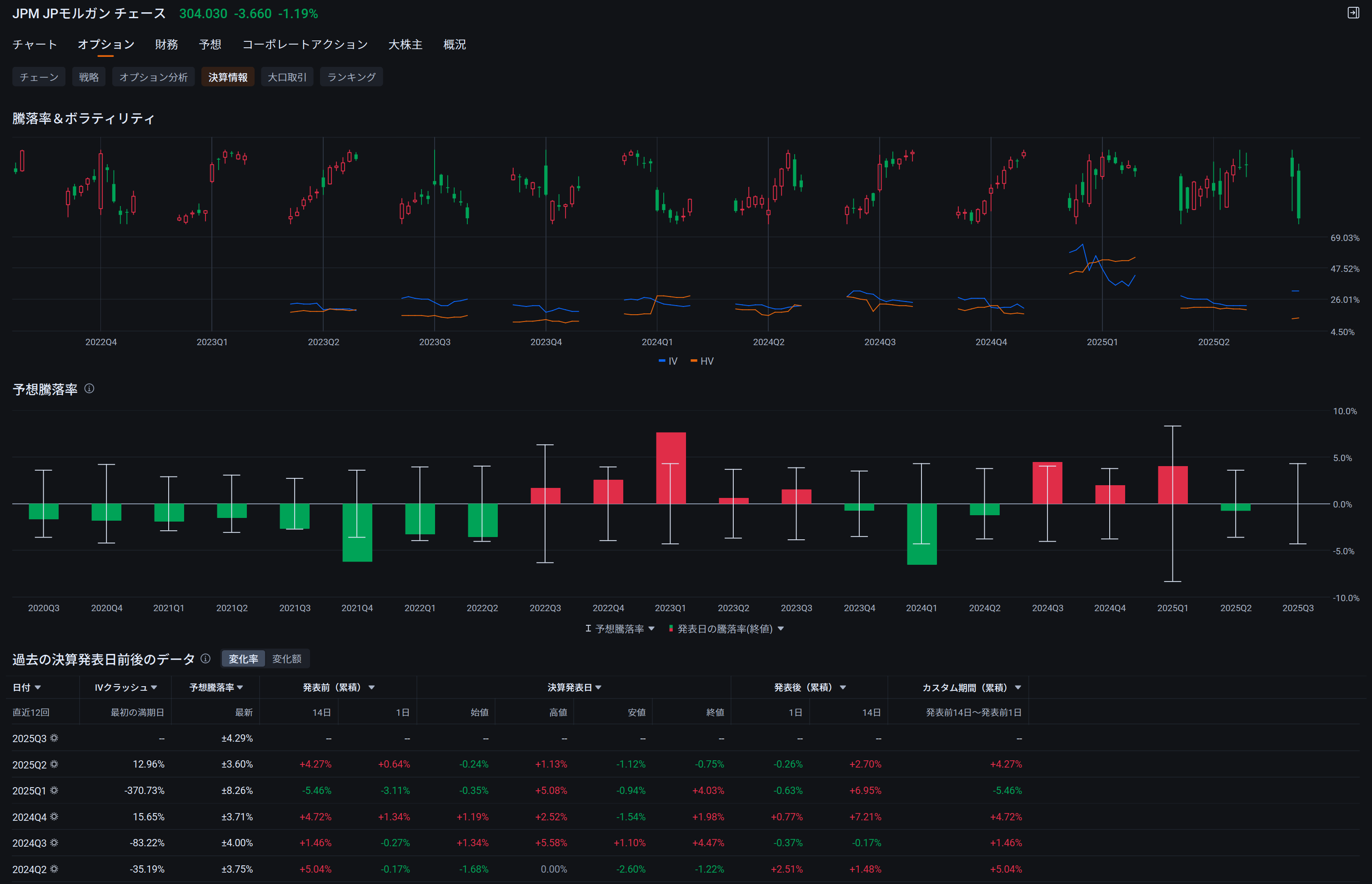Click the sun icon next to 2025Q2
The width and height of the screenshot is (1372, 884).
[54, 764]
